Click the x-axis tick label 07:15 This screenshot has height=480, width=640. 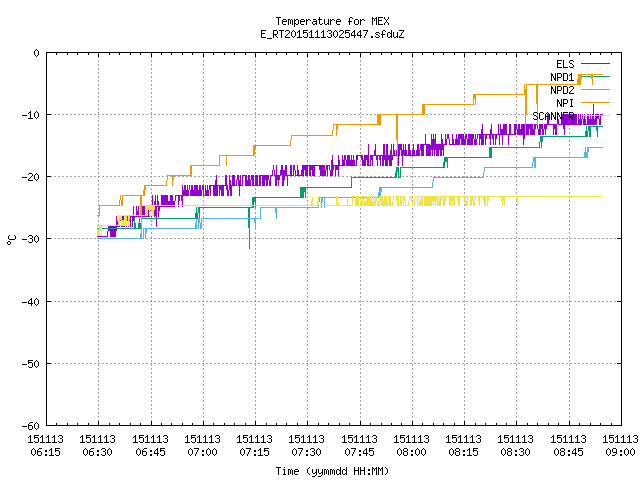tap(254, 452)
